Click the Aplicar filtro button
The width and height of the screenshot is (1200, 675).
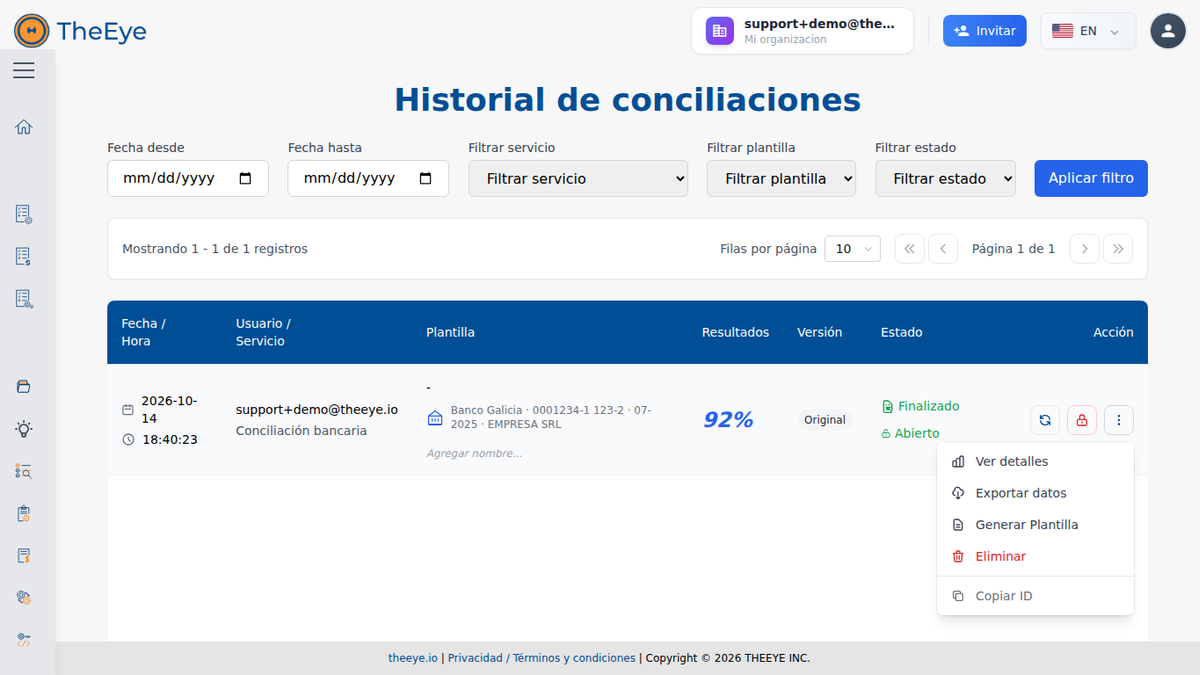(1091, 178)
